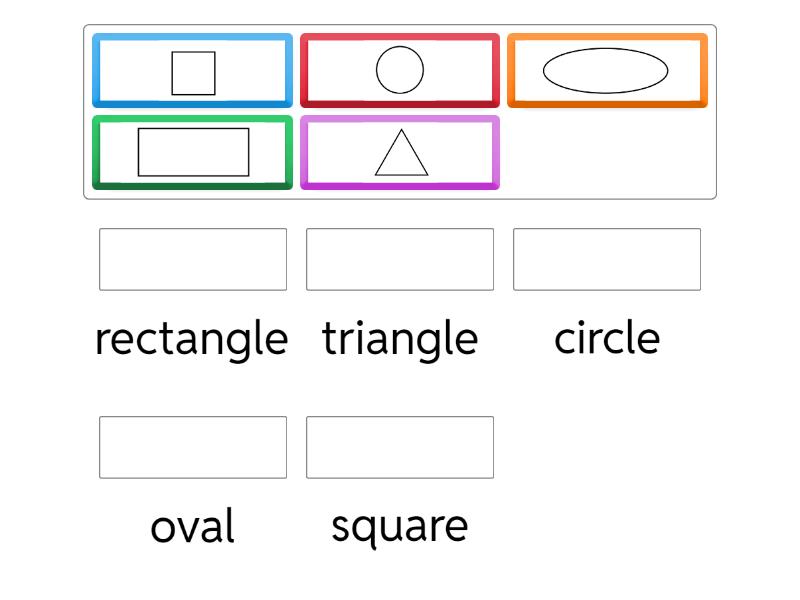This screenshot has width=800, height=600.
Task: Click the green-bordered rectangle tile
Action: (192, 152)
